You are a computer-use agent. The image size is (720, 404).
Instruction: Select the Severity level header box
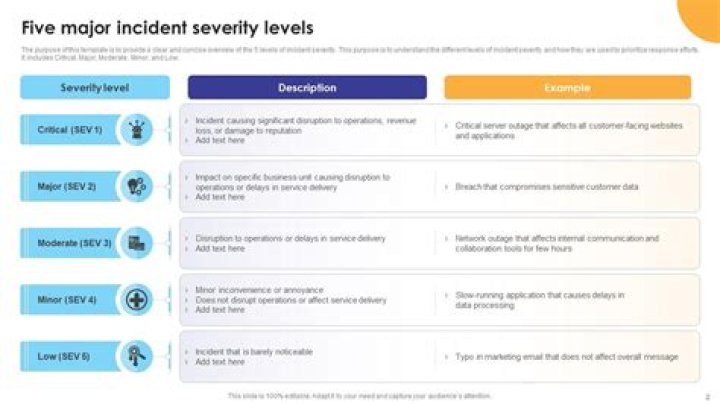coord(95,88)
